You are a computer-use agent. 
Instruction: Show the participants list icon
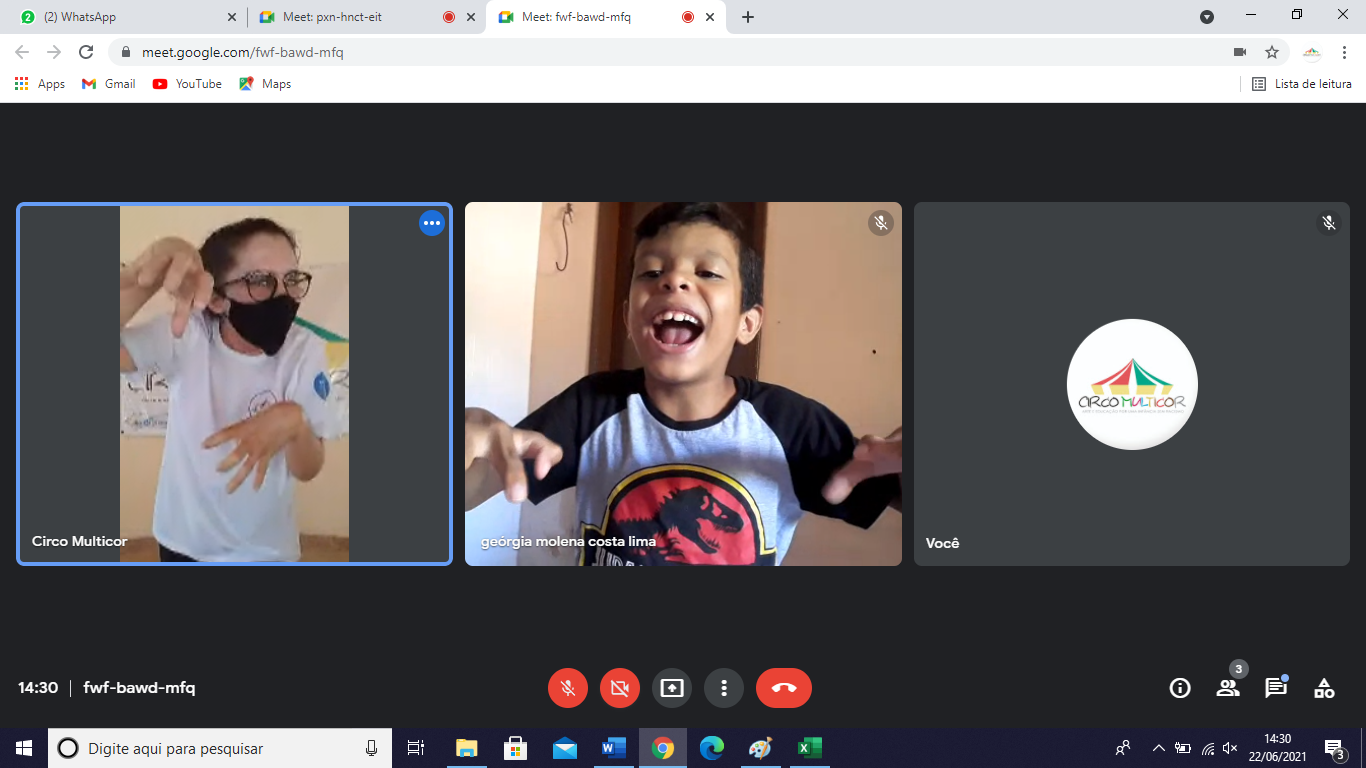pos(1227,688)
